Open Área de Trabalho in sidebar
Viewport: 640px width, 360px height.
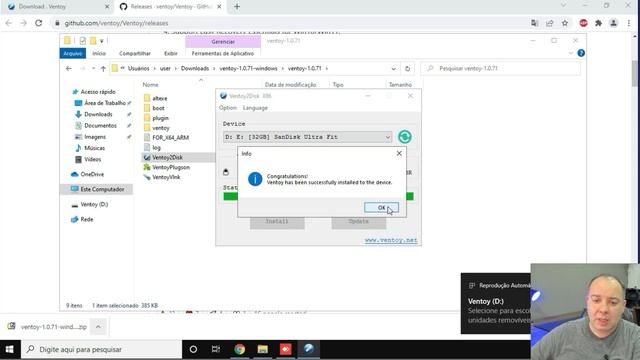tap(105, 103)
